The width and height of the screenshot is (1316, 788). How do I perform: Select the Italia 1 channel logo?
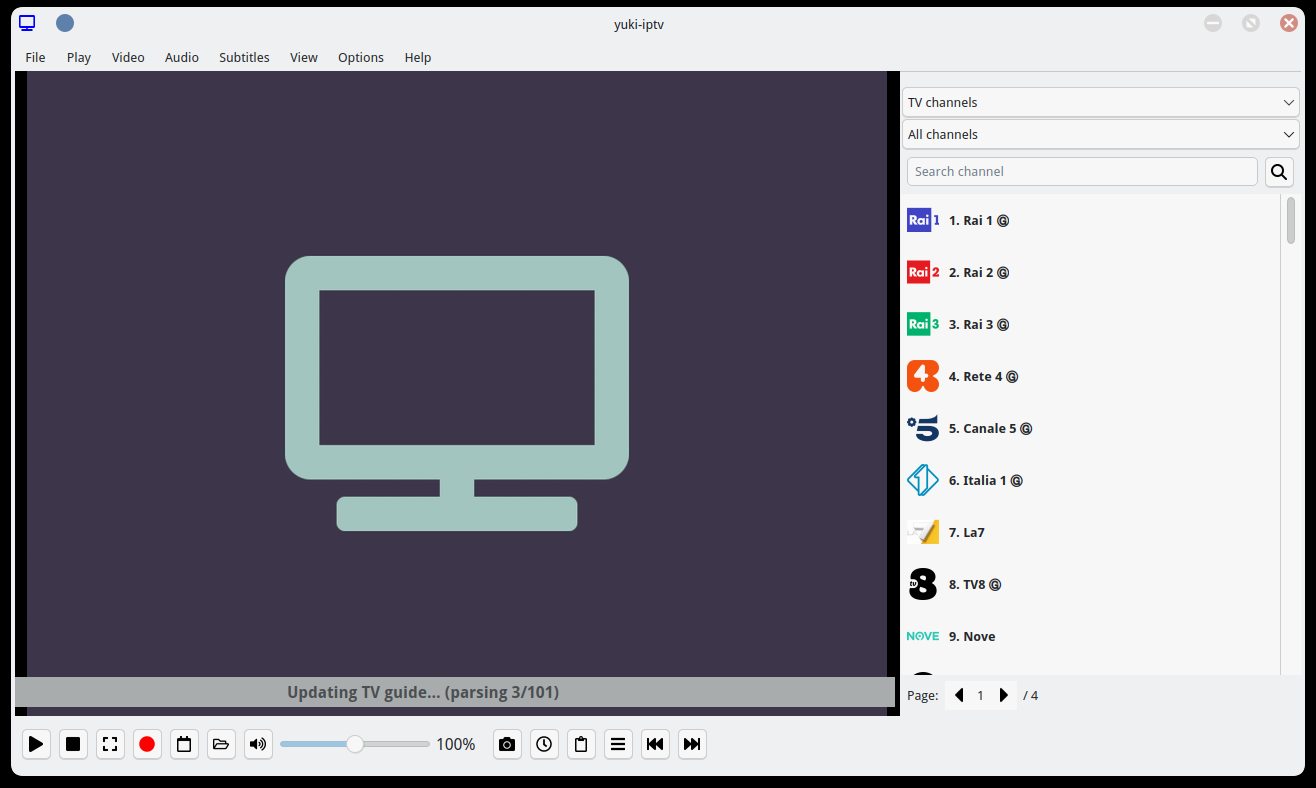coord(923,480)
